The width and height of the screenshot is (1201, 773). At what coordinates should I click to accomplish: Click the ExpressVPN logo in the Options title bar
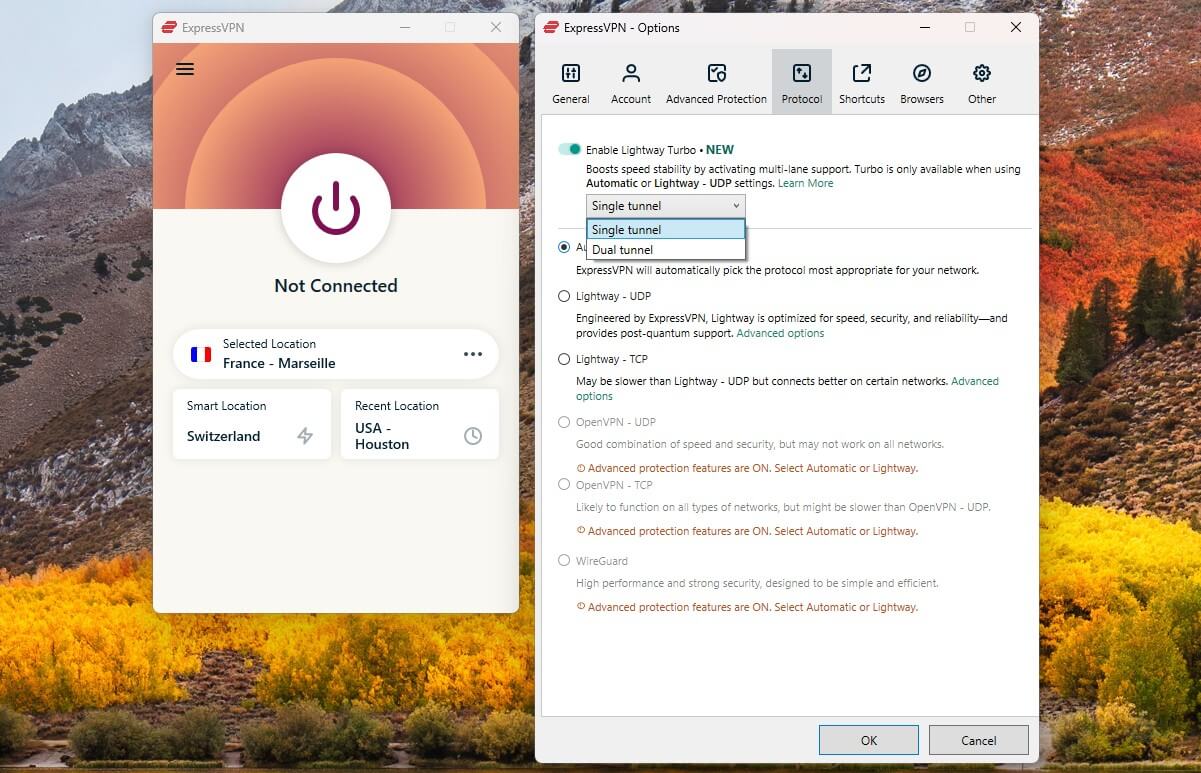click(x=551, y=27)
